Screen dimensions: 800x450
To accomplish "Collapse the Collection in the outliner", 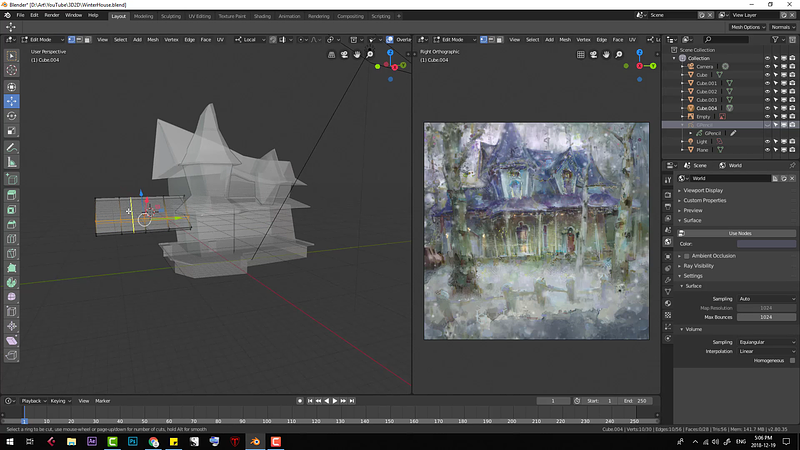I will click(674, 58).
